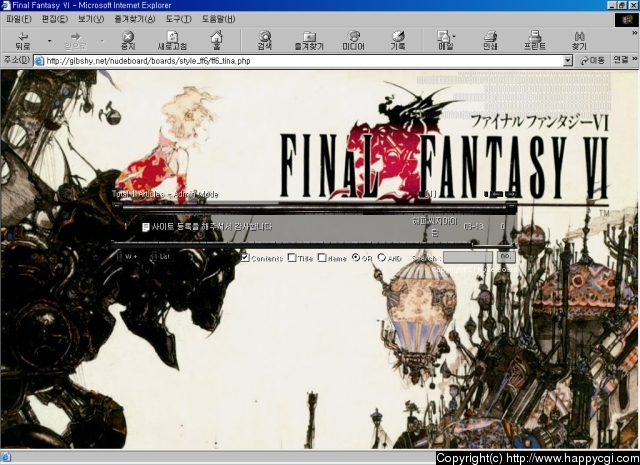Click the IE window title icon
Image resolution: width=640 pixels, height=465 pixels.
(6, 5)
